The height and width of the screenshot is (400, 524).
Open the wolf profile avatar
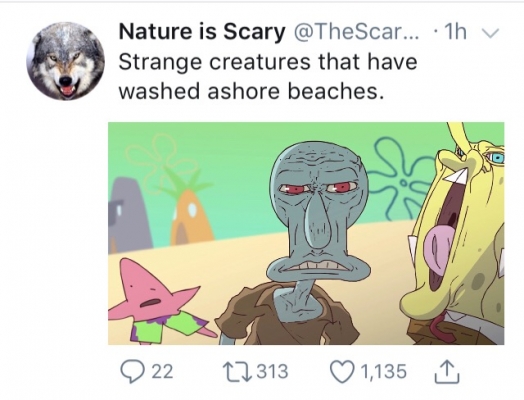[66, 61]
